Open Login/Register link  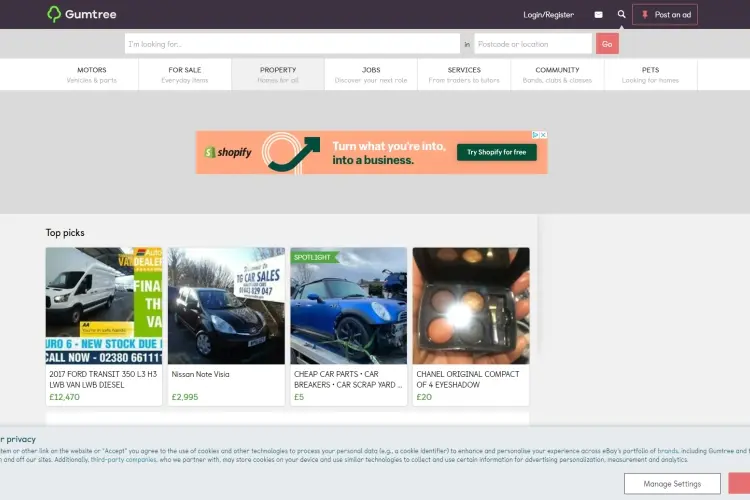tap(548, 15)
